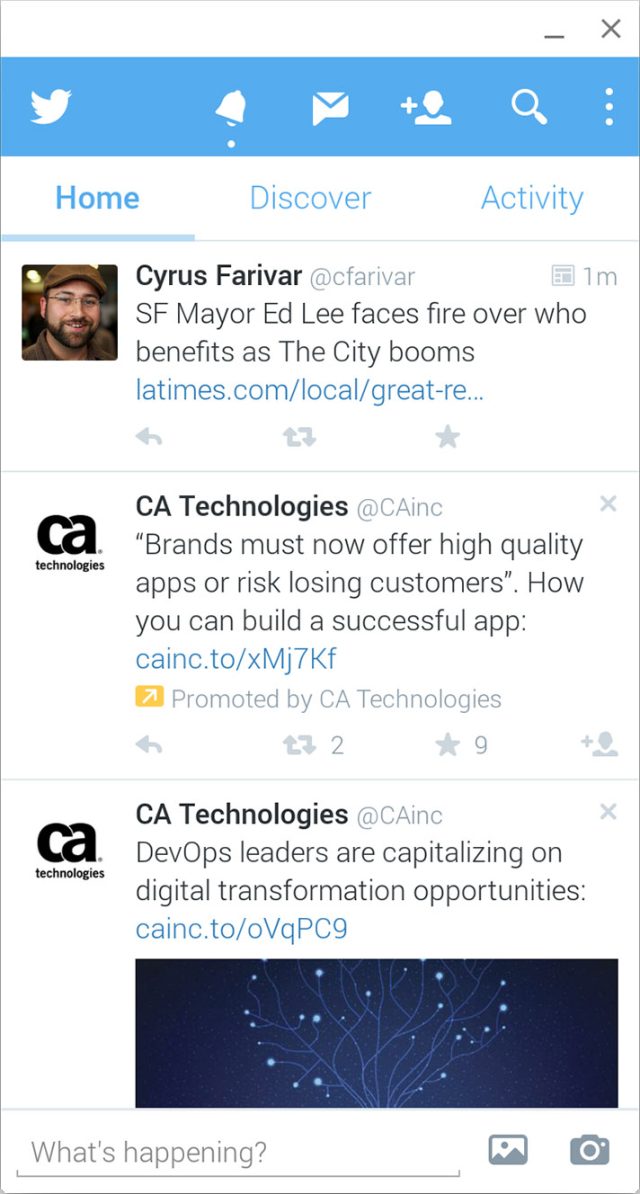Follow CA Technologies from promoted tweet
640x1194 pixels.
coord(598,744)
